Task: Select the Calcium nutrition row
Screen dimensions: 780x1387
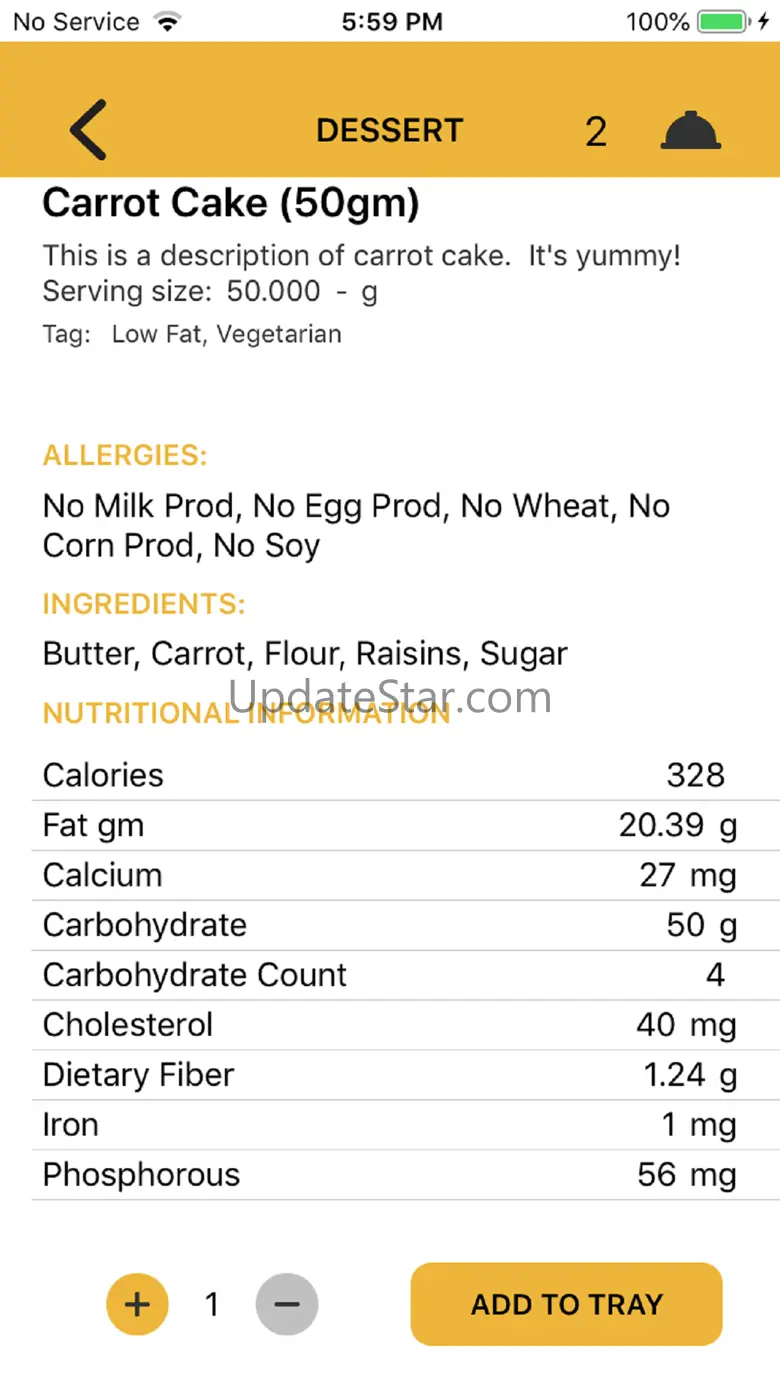Action: coord(390,876)
